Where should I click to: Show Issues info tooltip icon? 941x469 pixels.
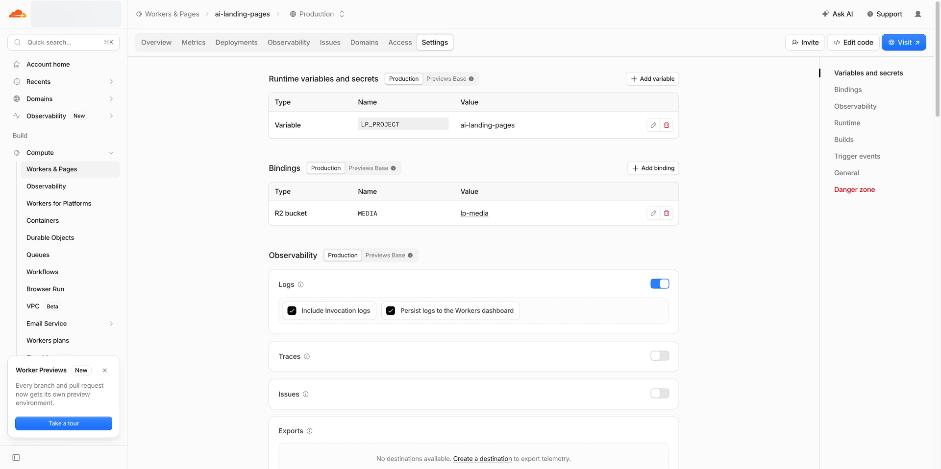pyautogui.click(x=305, y=394)
